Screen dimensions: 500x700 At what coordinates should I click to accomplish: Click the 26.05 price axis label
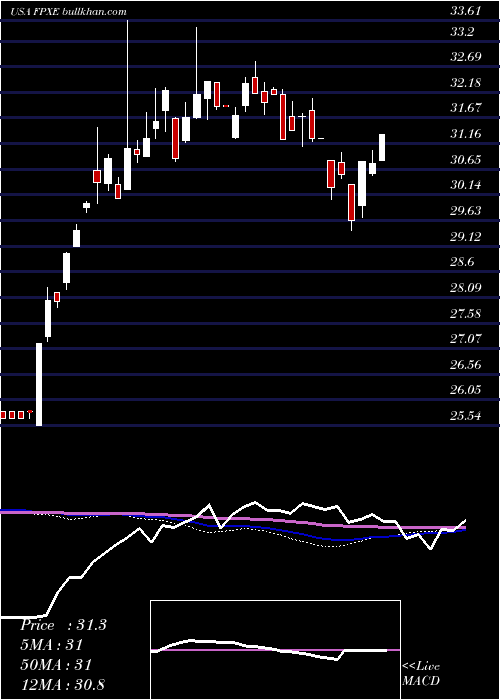click(466, 390)
